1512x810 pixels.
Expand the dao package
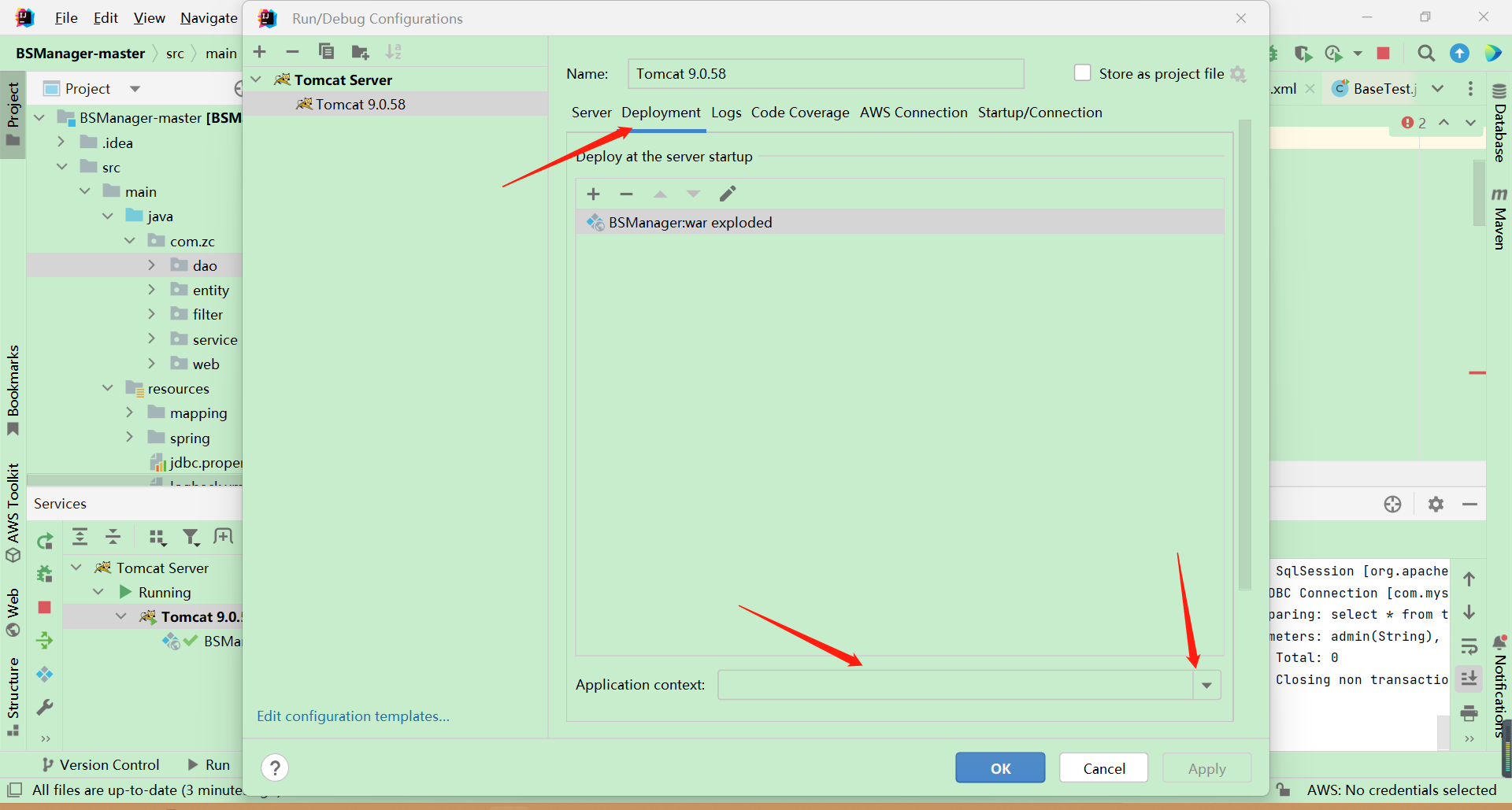151,265
